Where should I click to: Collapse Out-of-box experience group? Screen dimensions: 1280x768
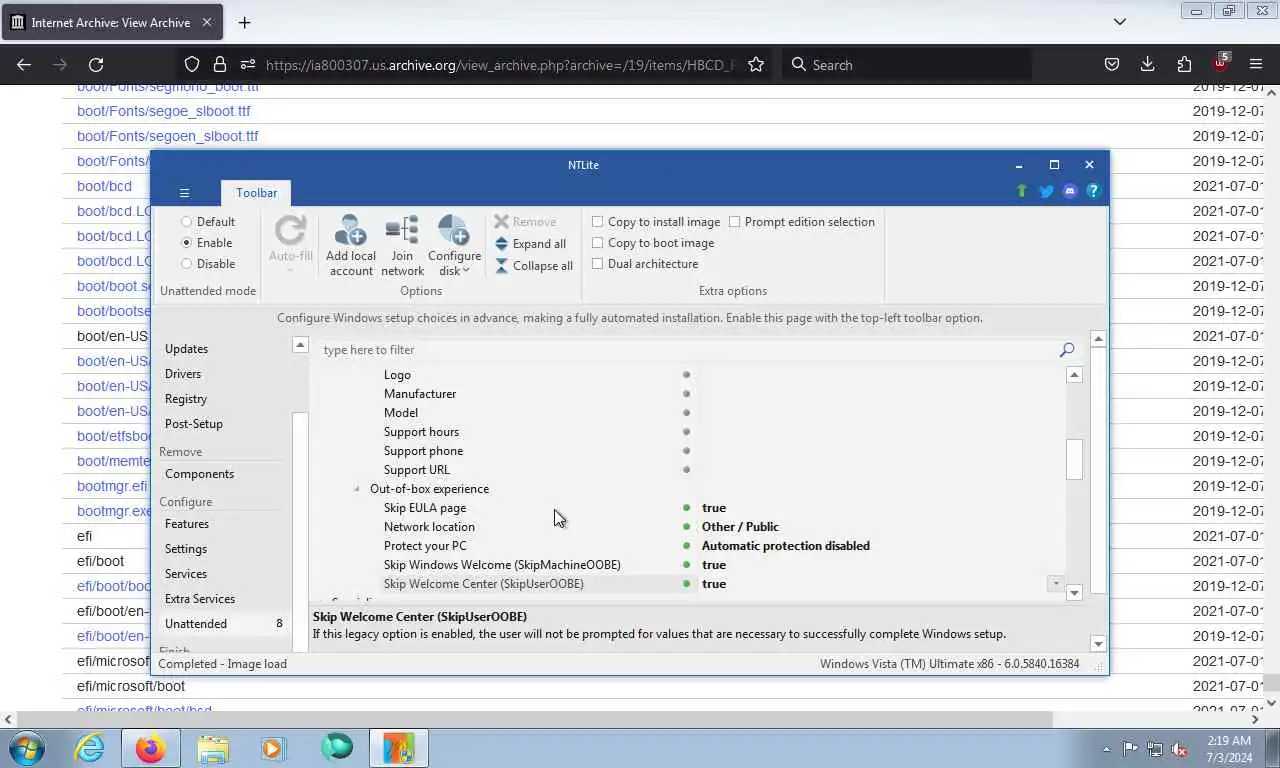[357, 489]
